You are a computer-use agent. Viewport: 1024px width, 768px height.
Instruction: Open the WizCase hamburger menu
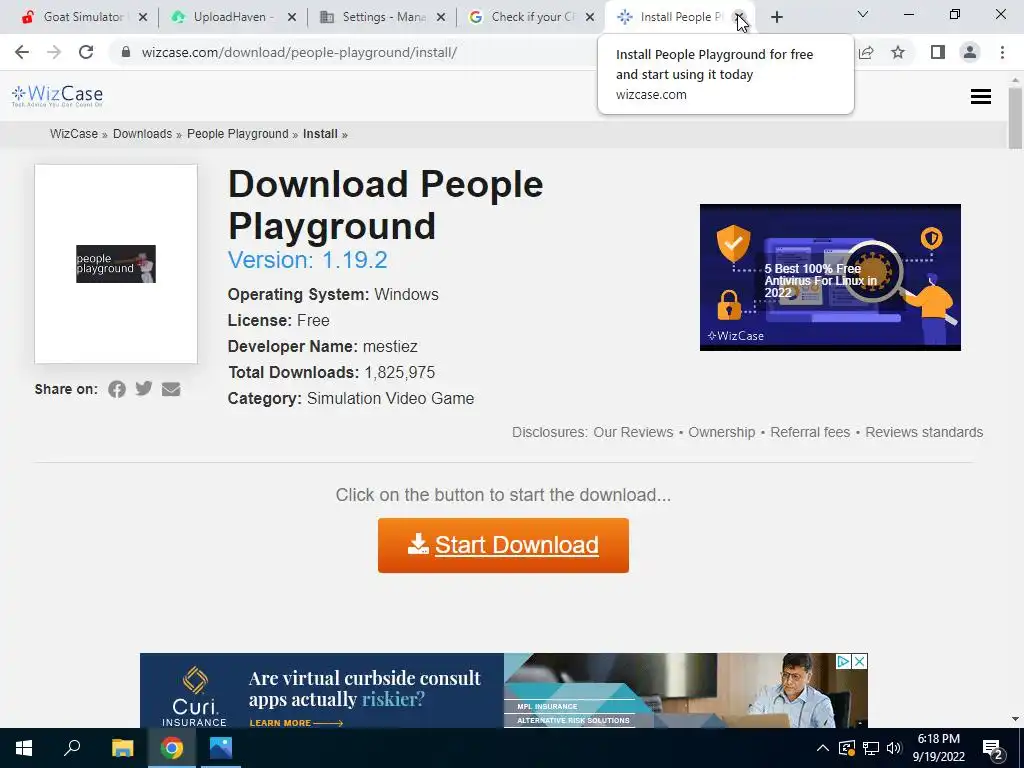point(980,97)
